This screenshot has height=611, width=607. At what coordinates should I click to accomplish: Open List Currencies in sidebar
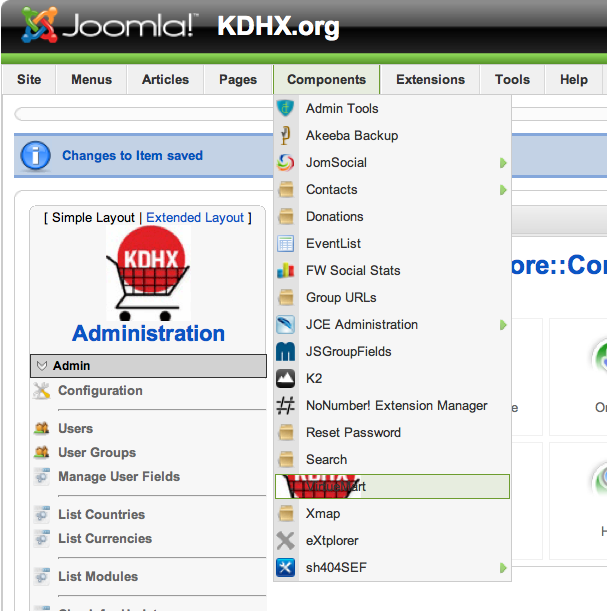coord(104,538)
